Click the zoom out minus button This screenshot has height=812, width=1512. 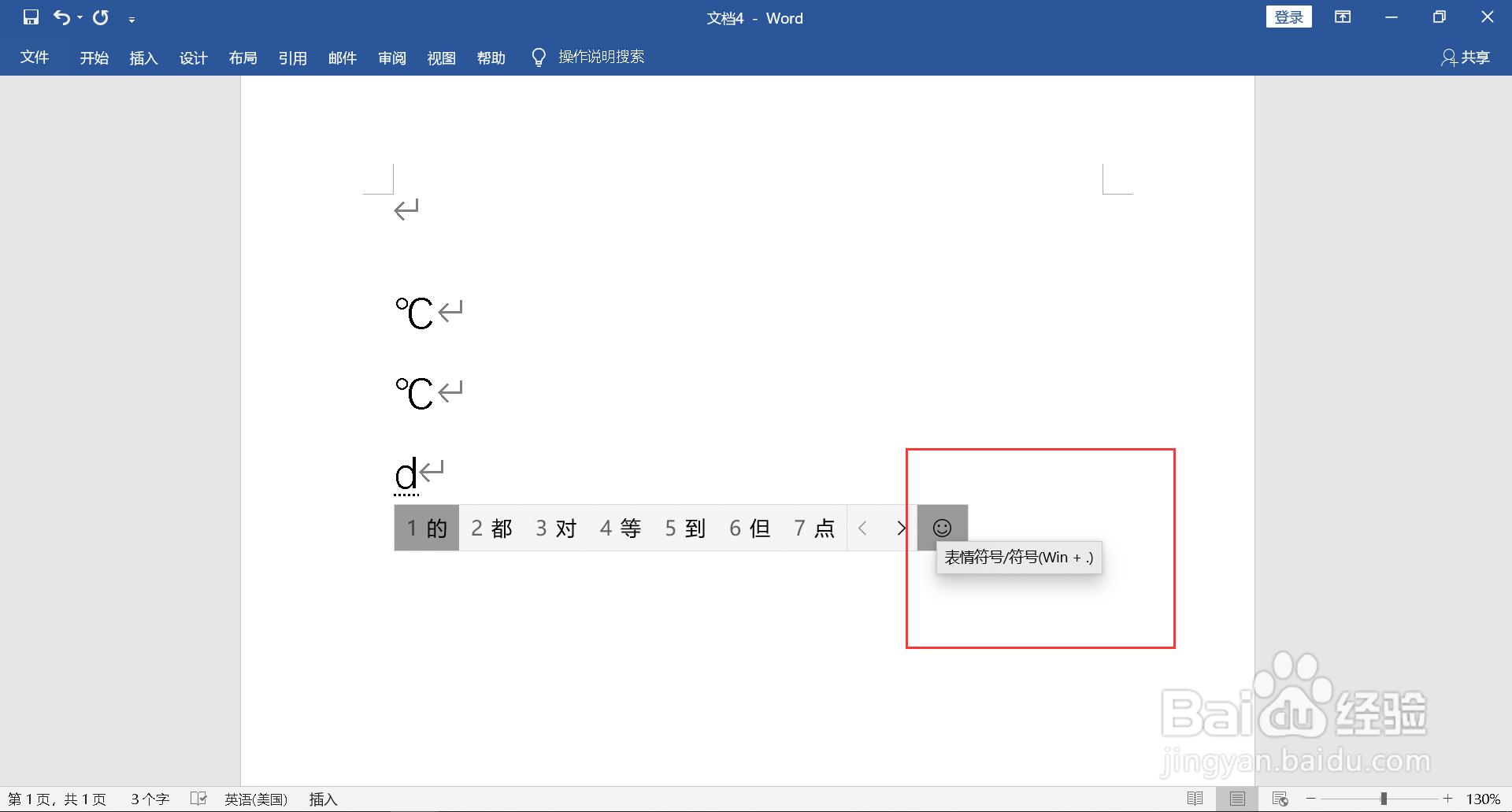tap(1310, 799)
